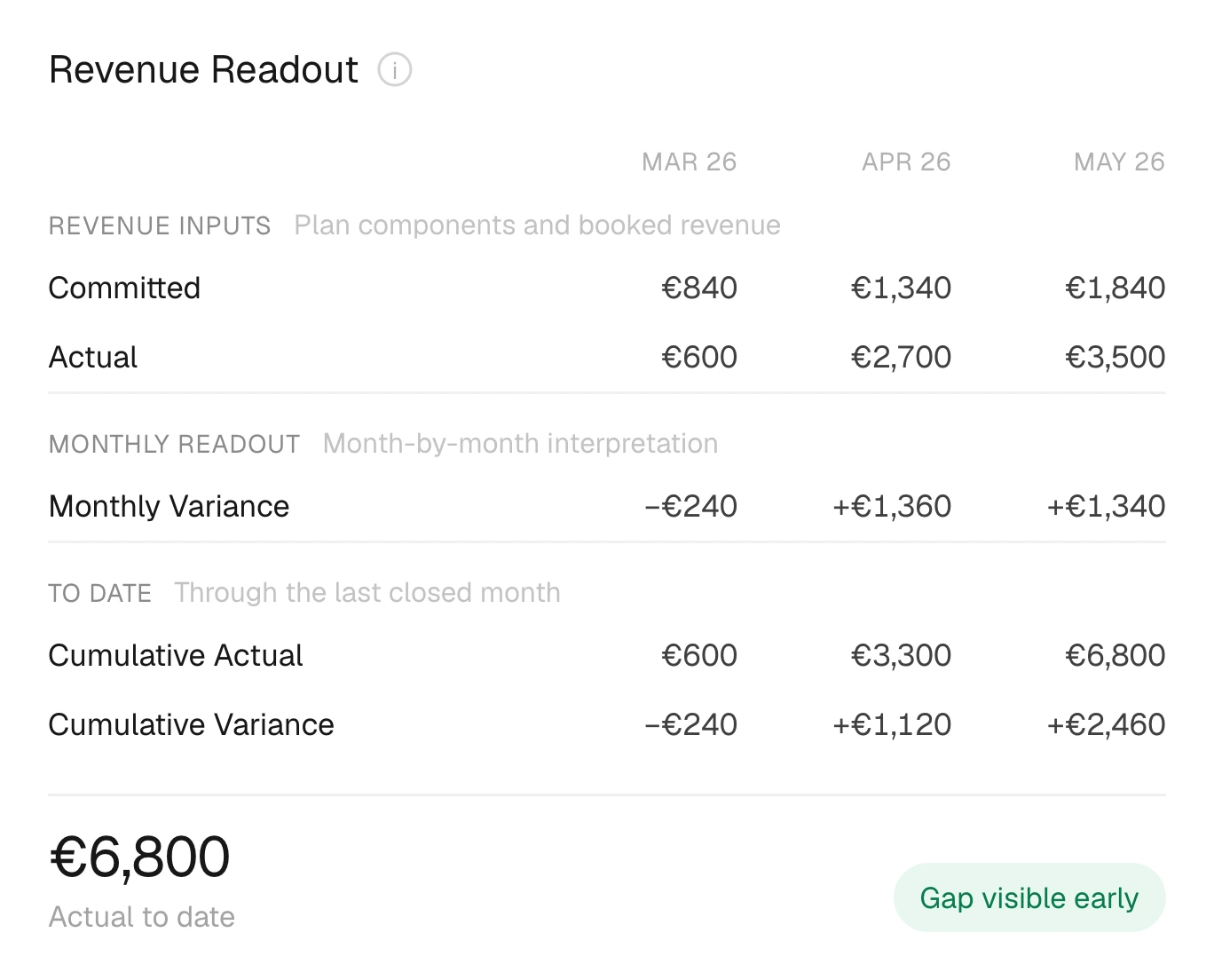Click the REVENUE INPUTS section heading
1214x980 pixels.
coord(160,225)
